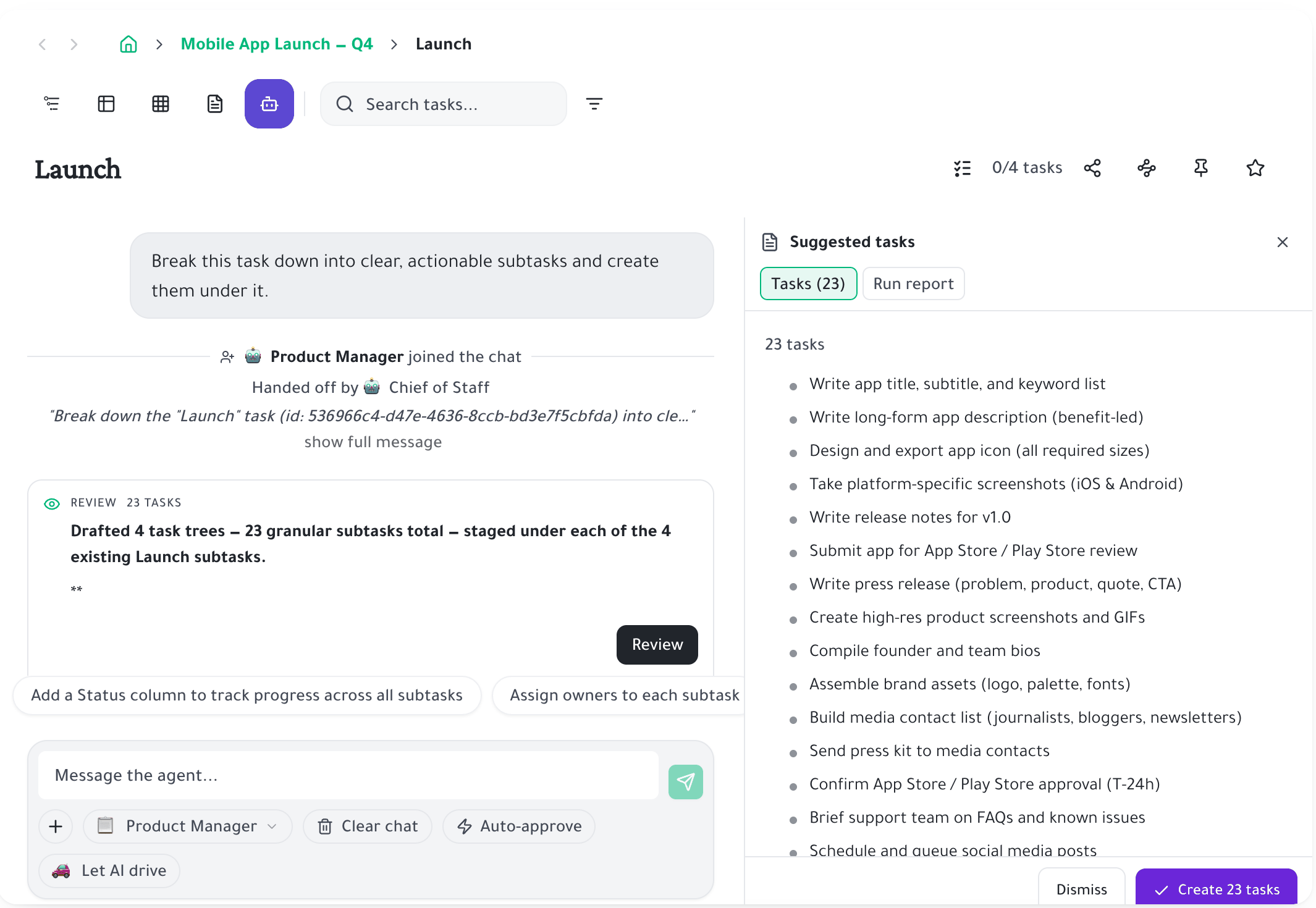Screen dimensions: 1316x908
Task: Go forward with the right arrow
Action: pos(74,44)
